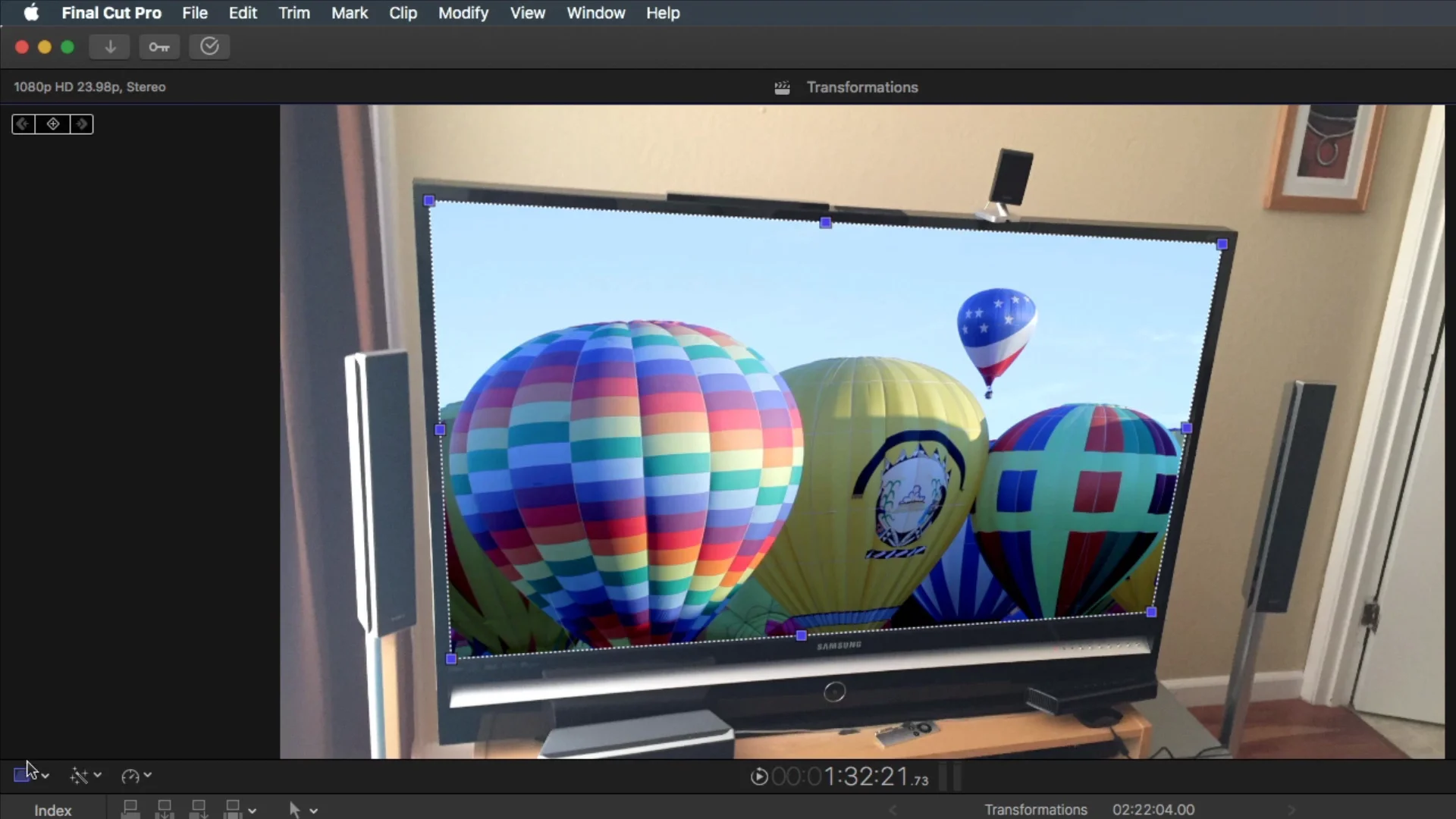This screenshot has height=819, width=1456.
Task: Go to previous keyframe arrow
Action: coord(24,124)
